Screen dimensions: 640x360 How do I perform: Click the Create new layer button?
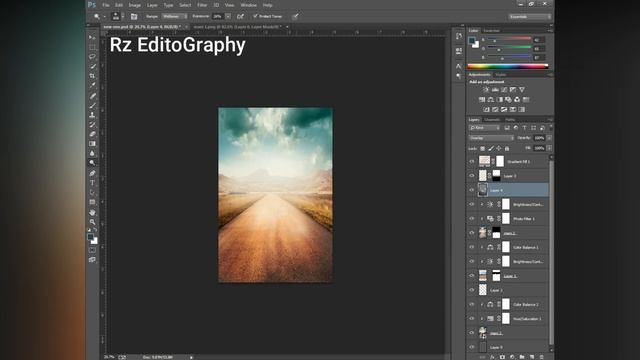click(x=532, y=357)
